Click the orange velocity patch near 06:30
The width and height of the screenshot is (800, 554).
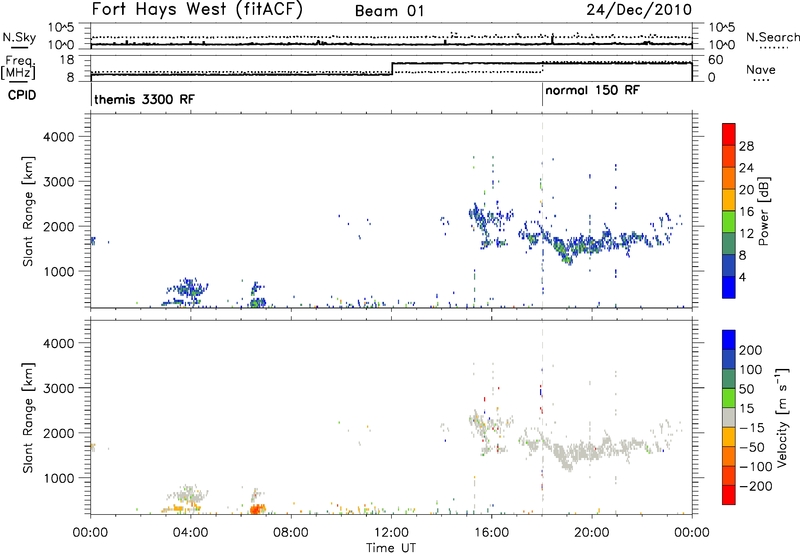pyautogui.click(x=258, y=509)
